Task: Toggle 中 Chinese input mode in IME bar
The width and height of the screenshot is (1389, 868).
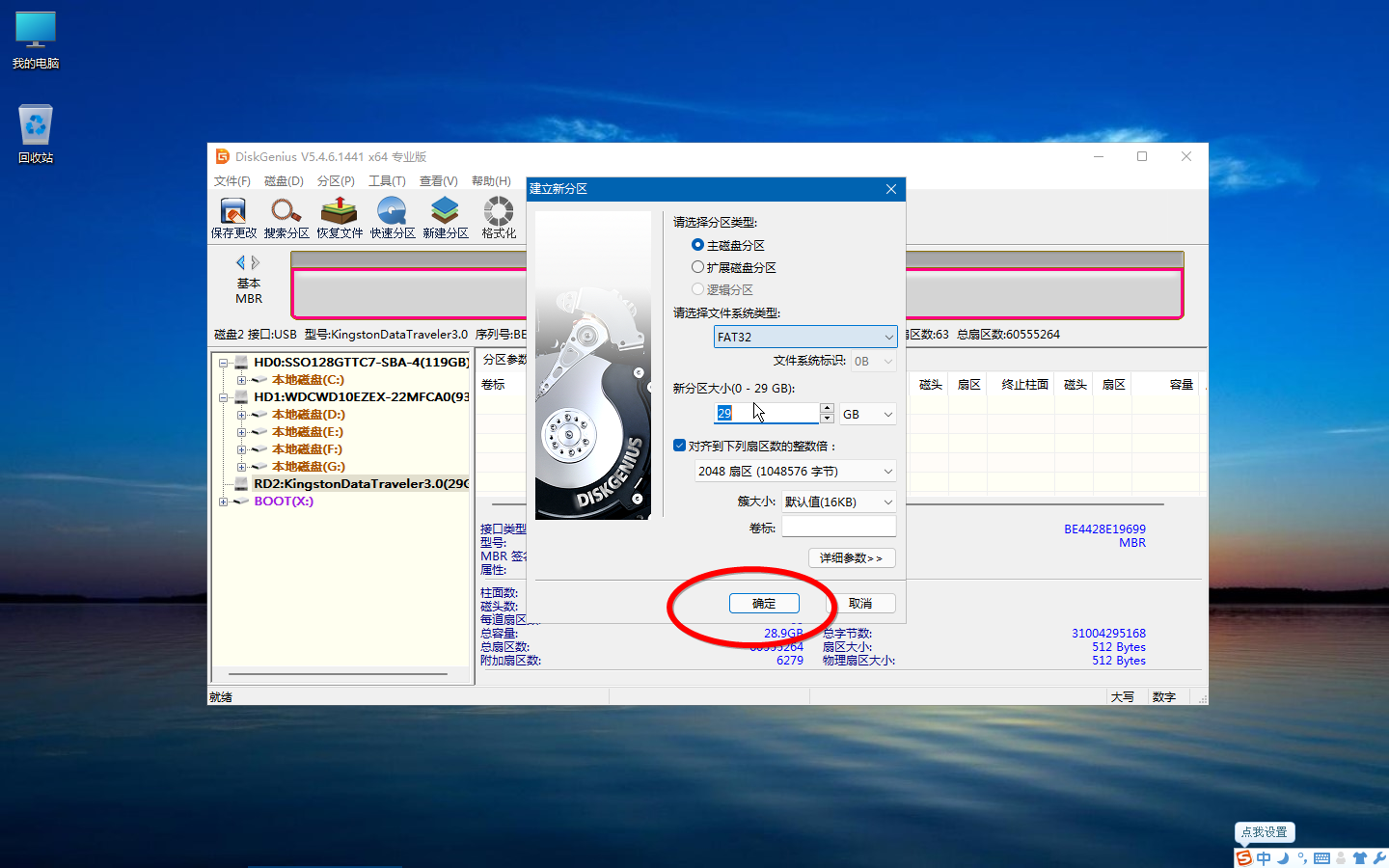Action: [x=1264, y=857]
